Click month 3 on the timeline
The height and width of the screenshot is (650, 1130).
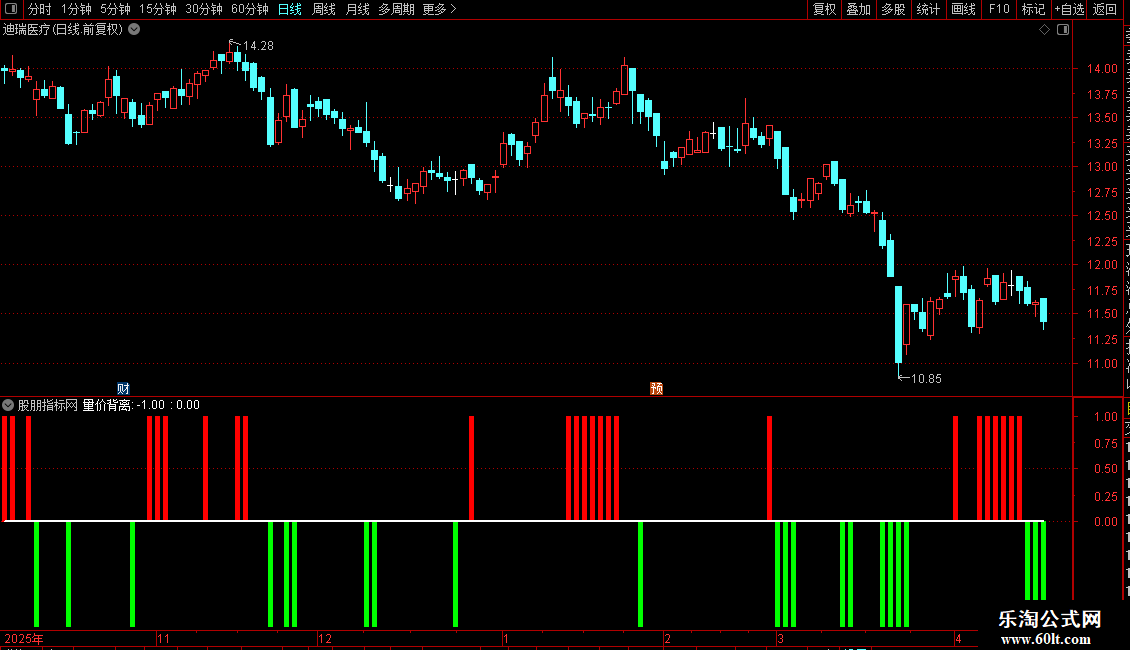780,638
